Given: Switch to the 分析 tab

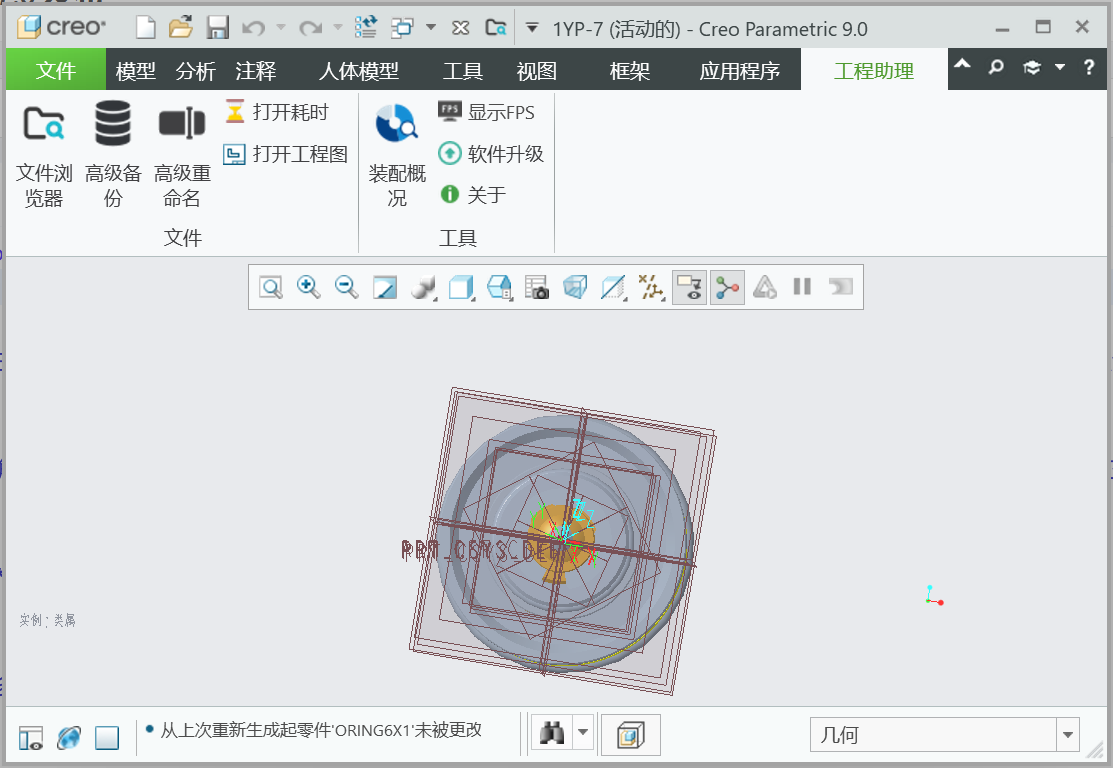Looking at the screenshot, I should (x=196, y=70).
